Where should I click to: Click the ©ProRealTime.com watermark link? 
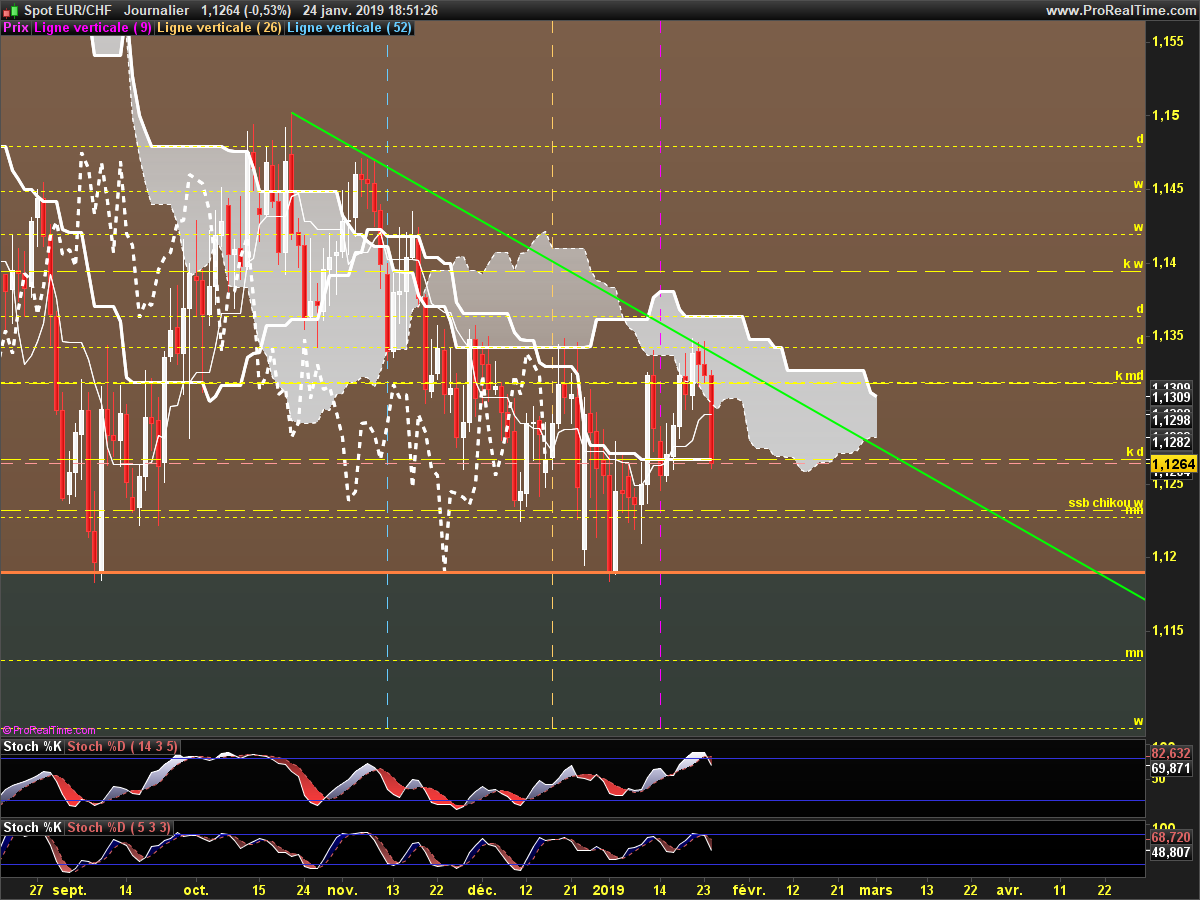click(50, 731)
